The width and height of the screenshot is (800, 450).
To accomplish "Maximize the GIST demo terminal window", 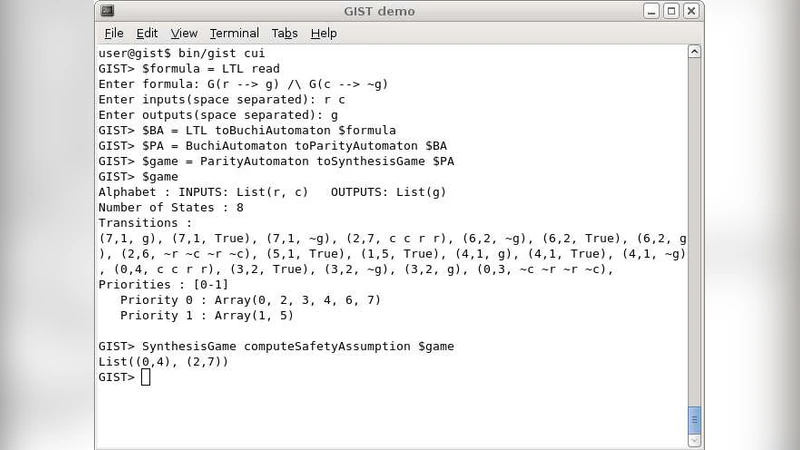I will 672,11.
